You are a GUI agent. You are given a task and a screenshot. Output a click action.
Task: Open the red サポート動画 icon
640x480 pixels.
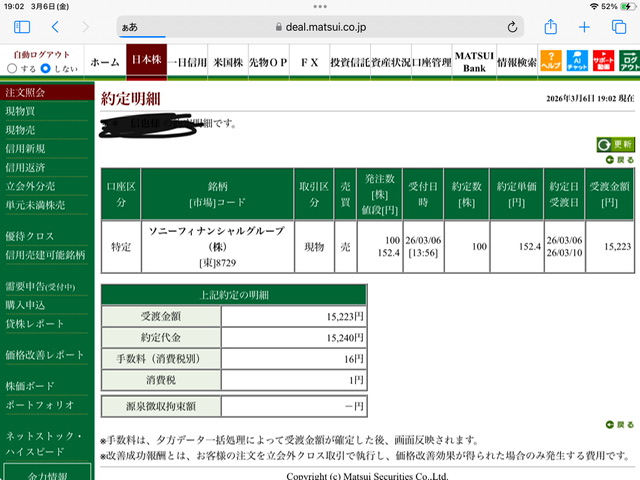tap(603, 61)
